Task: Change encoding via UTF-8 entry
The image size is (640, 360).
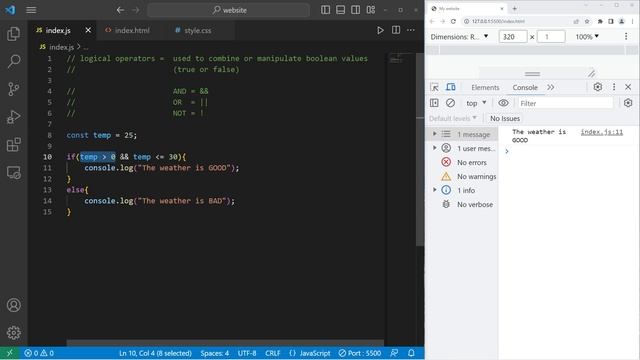Action: click(x=247, y=353)
